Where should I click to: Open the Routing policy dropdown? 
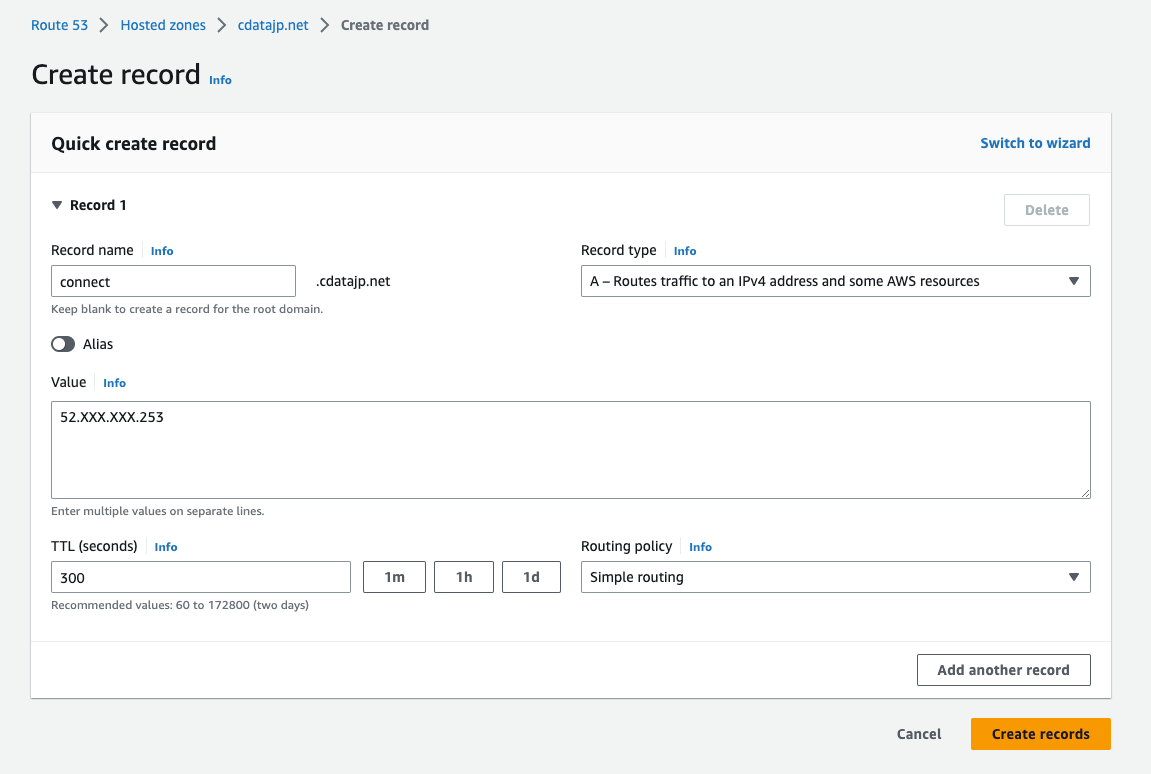pyautogui.click(x=835, y=577)
